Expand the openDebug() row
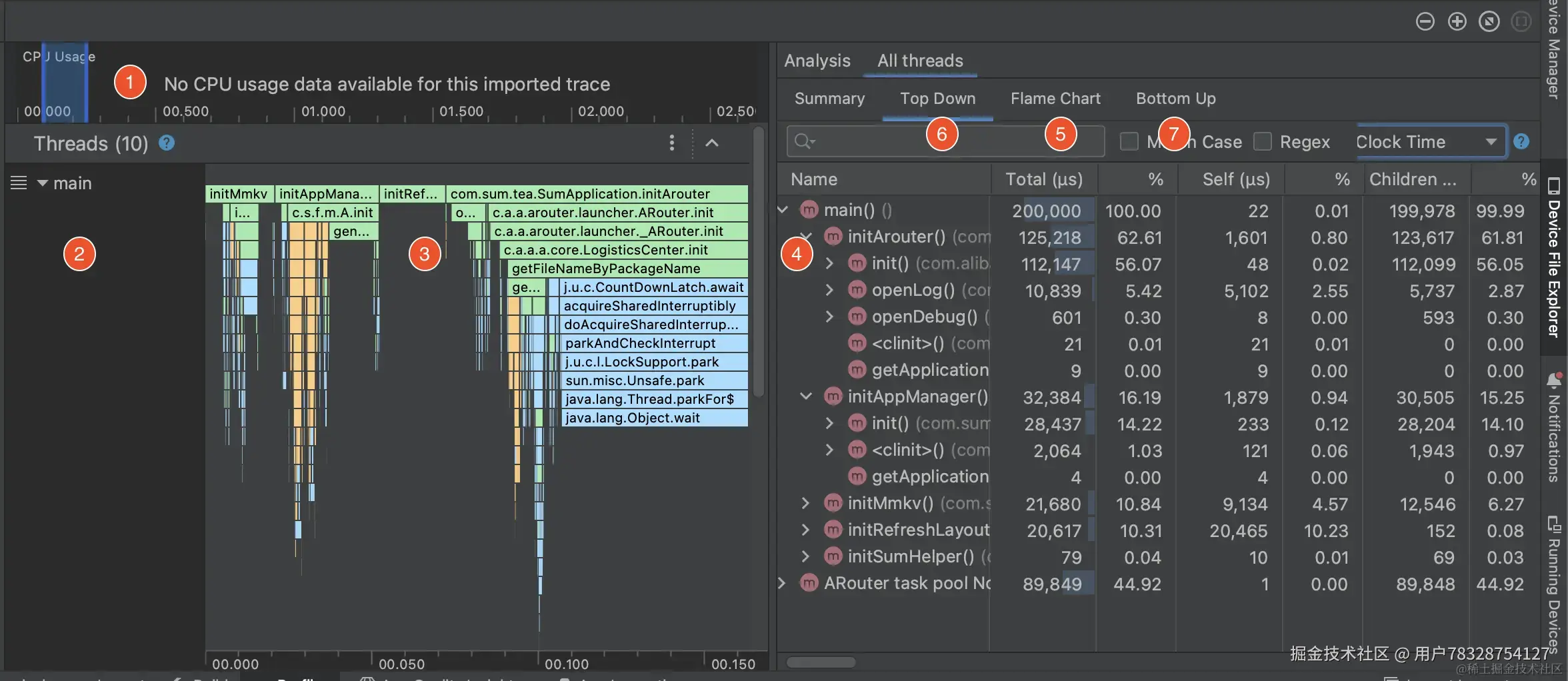 pyautogui.click(x=829, y=317)
